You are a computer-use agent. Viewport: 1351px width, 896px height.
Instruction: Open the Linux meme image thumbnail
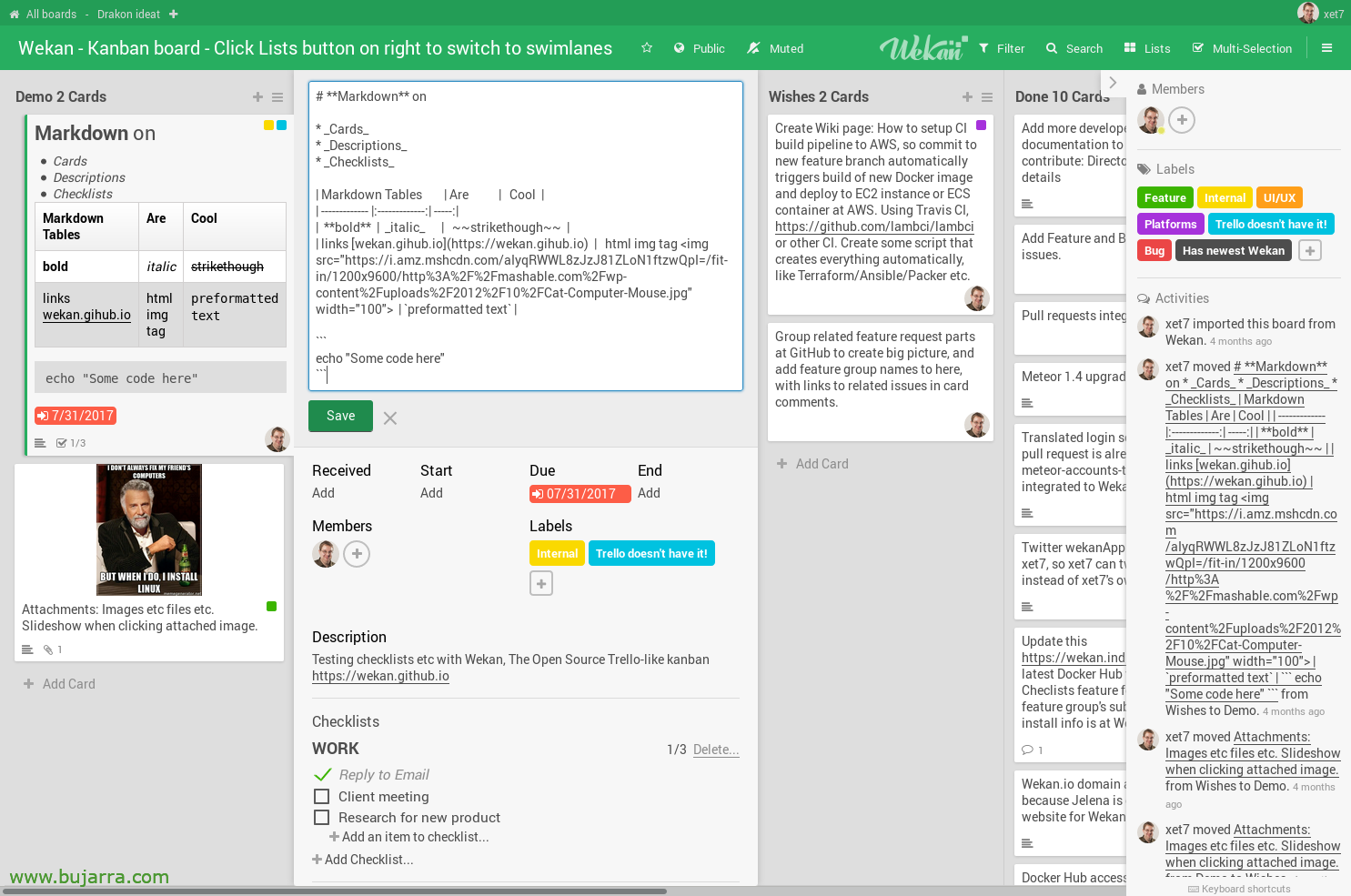(x=149, y=529)
